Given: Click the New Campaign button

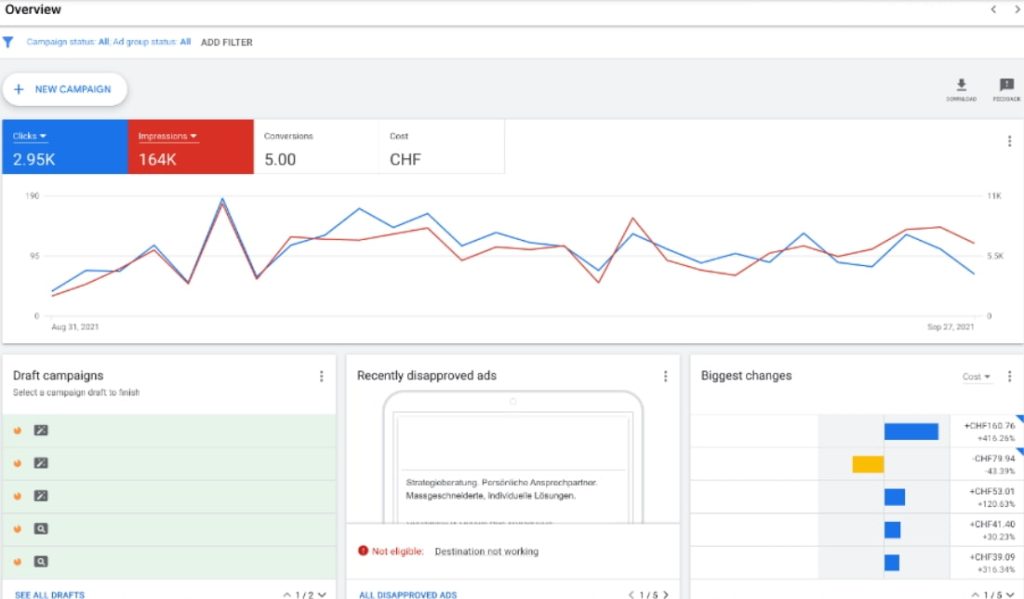Looking at the screenshot, I should pos(64,89).
